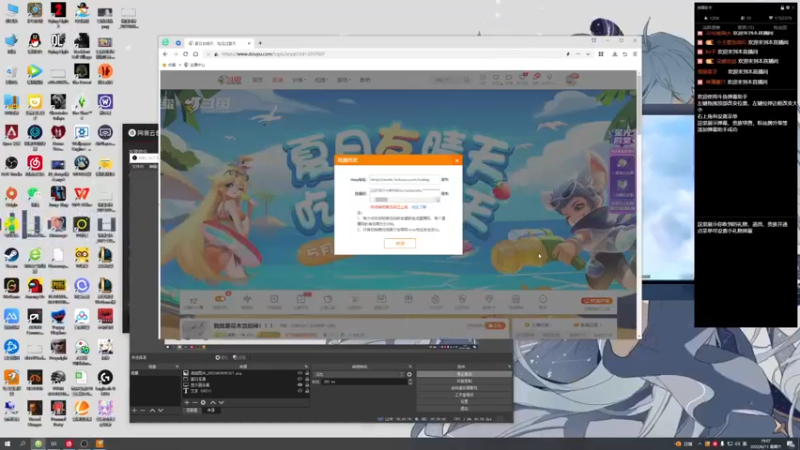Open Settings from the OBS controls list

point(464,402)
